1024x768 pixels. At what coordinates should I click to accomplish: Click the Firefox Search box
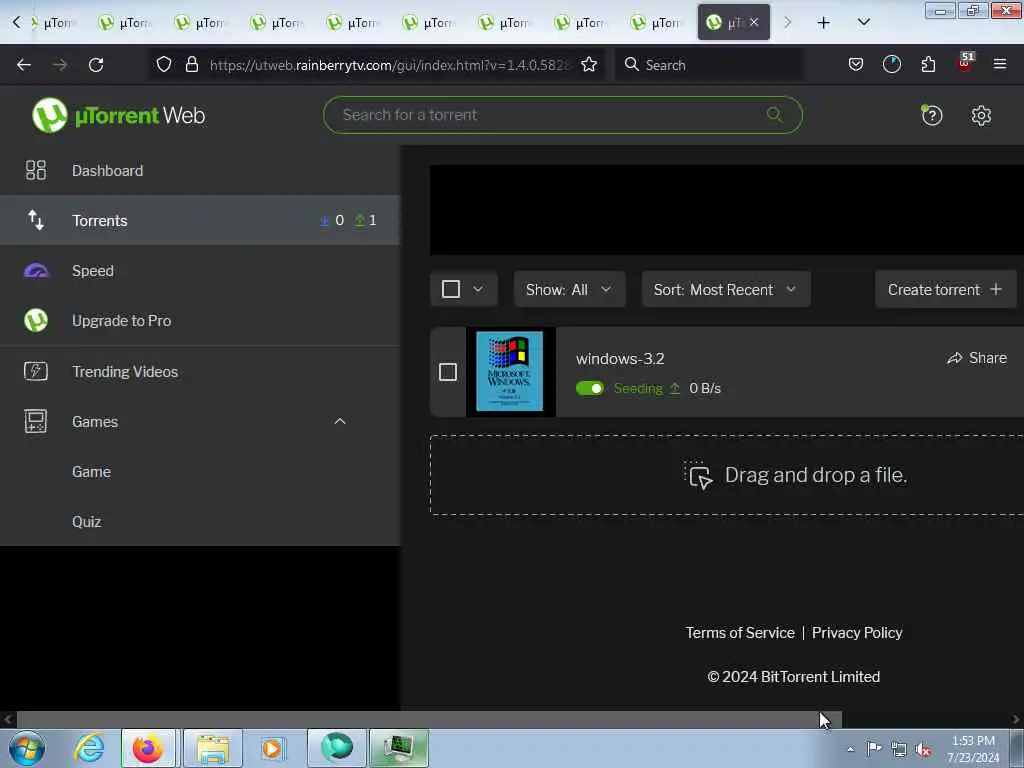pos(709,65)
